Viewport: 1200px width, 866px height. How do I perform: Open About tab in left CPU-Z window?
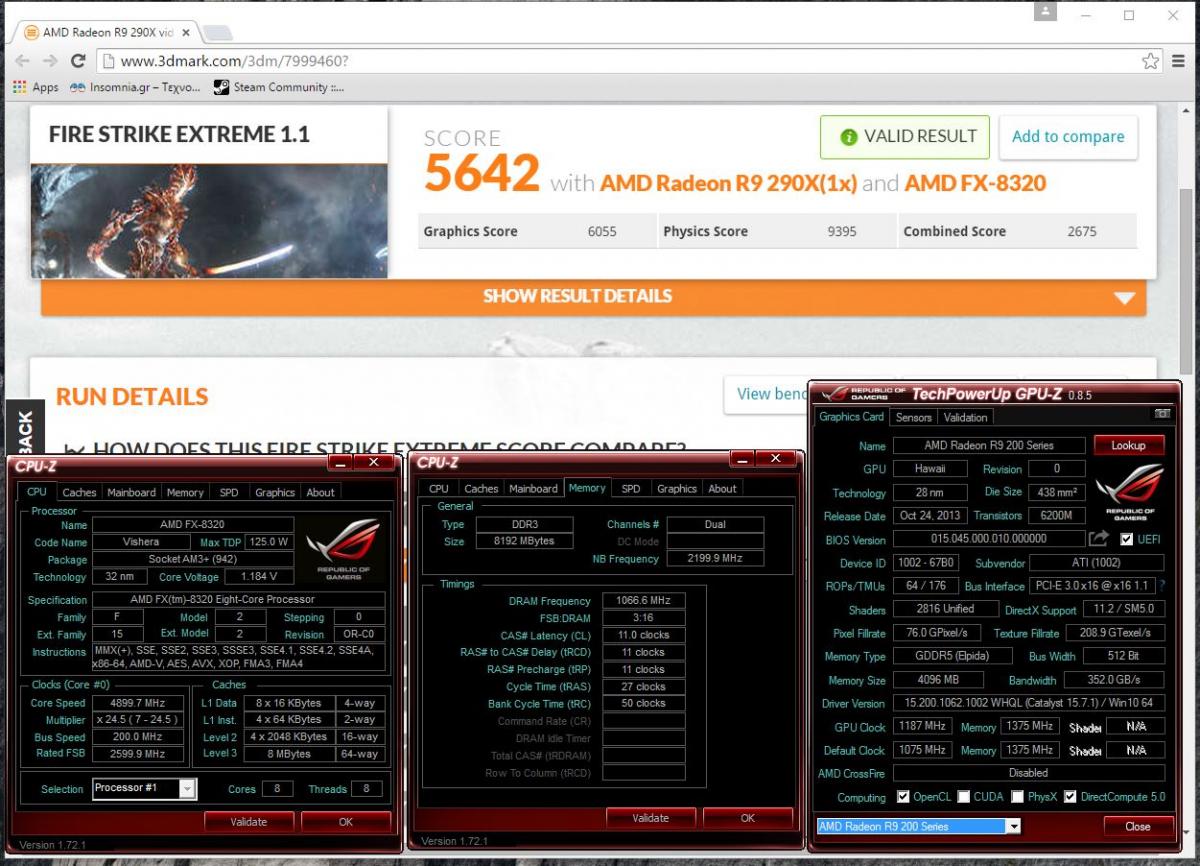(x=321, y=492)
